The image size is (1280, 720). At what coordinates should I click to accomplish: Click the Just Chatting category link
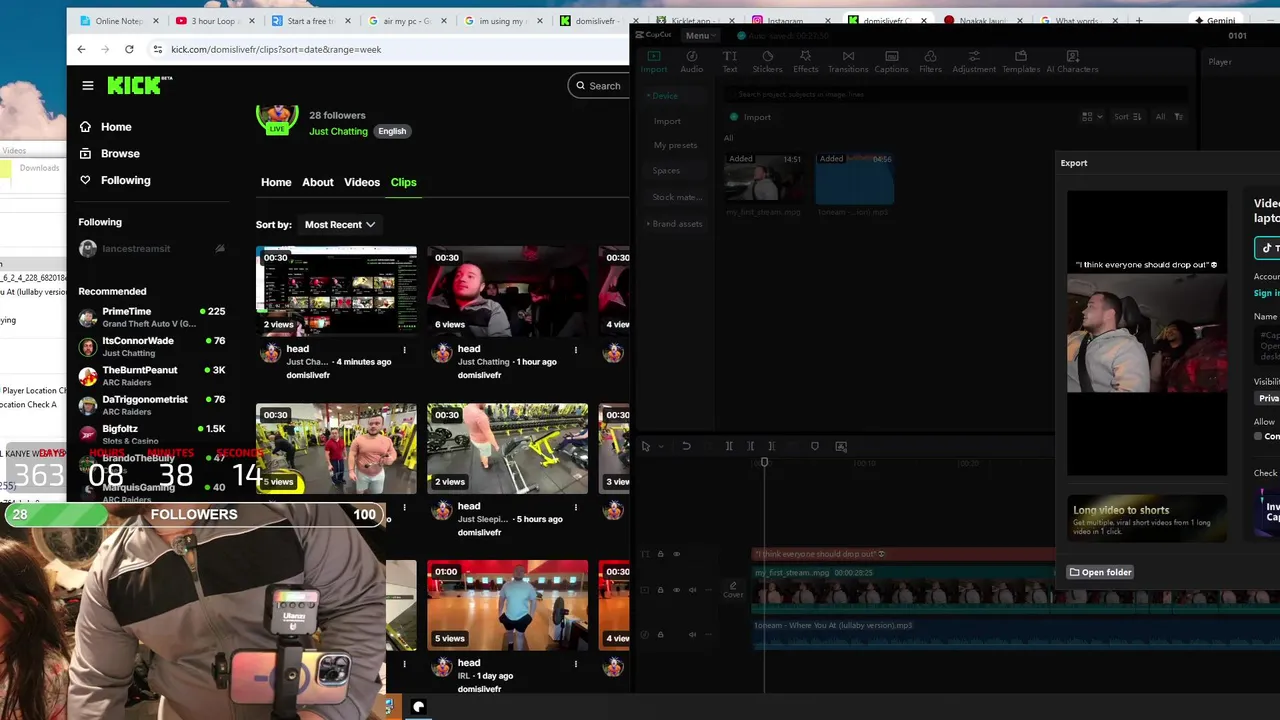338,132
